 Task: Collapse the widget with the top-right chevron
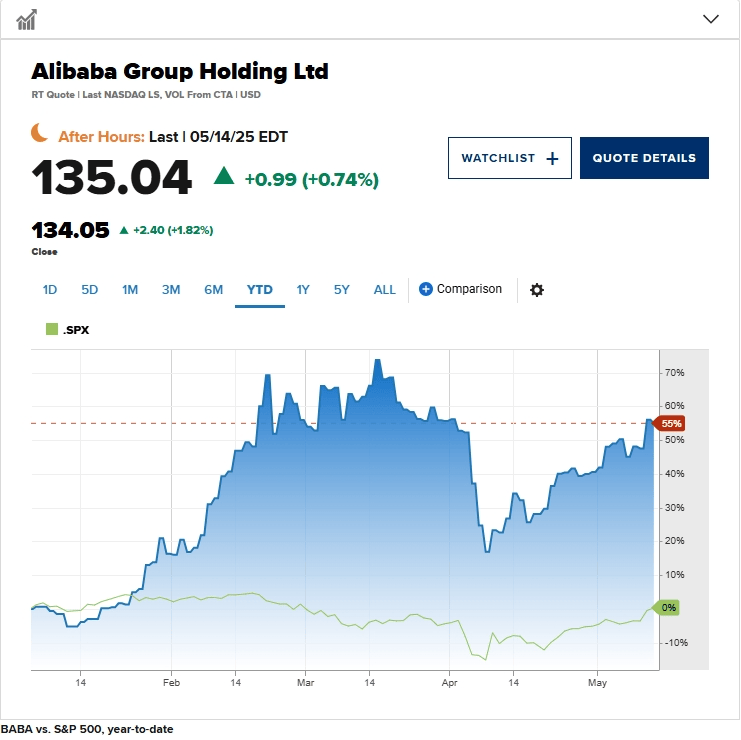(x=710, y=19)
